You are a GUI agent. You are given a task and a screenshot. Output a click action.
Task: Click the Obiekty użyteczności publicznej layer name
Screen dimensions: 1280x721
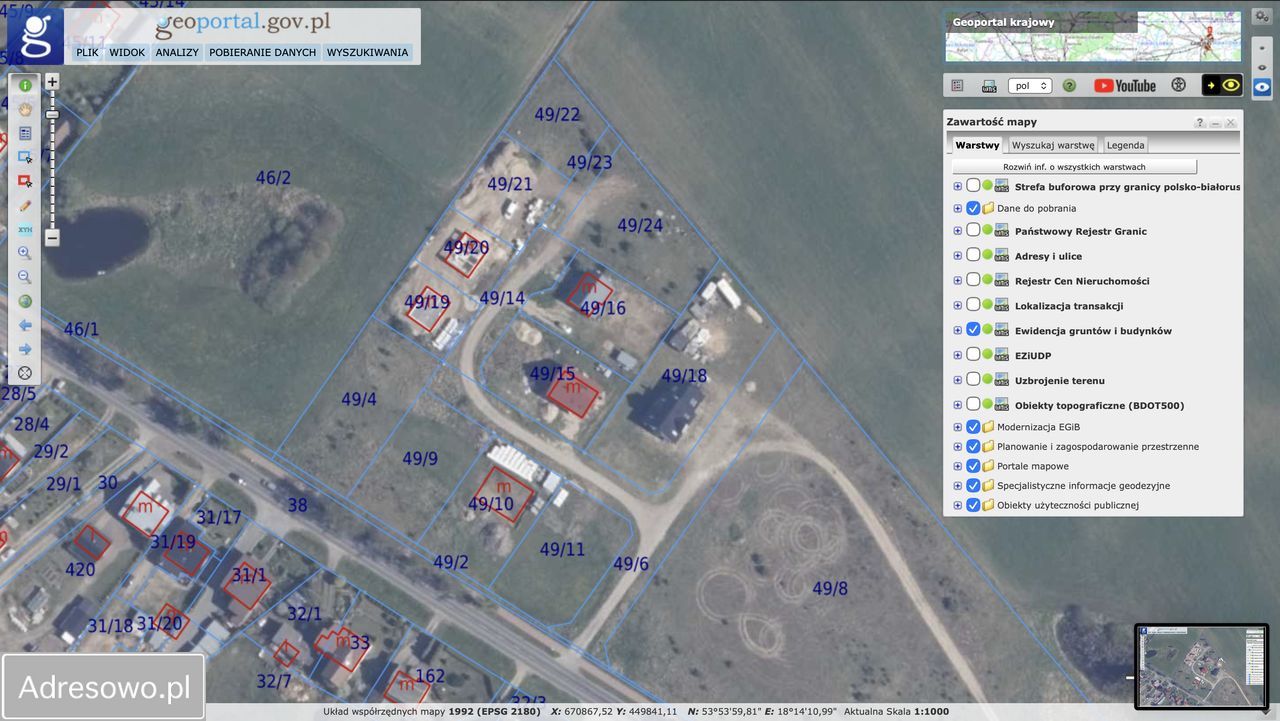pyautogui.click(x=1068, y=505)
